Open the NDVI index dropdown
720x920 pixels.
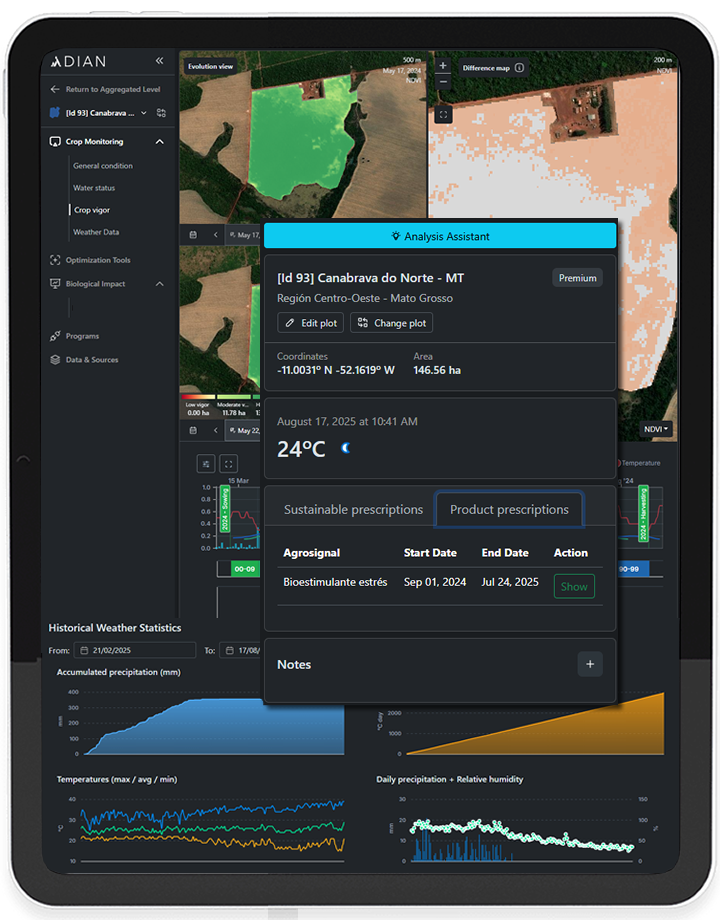coord(656,429)
